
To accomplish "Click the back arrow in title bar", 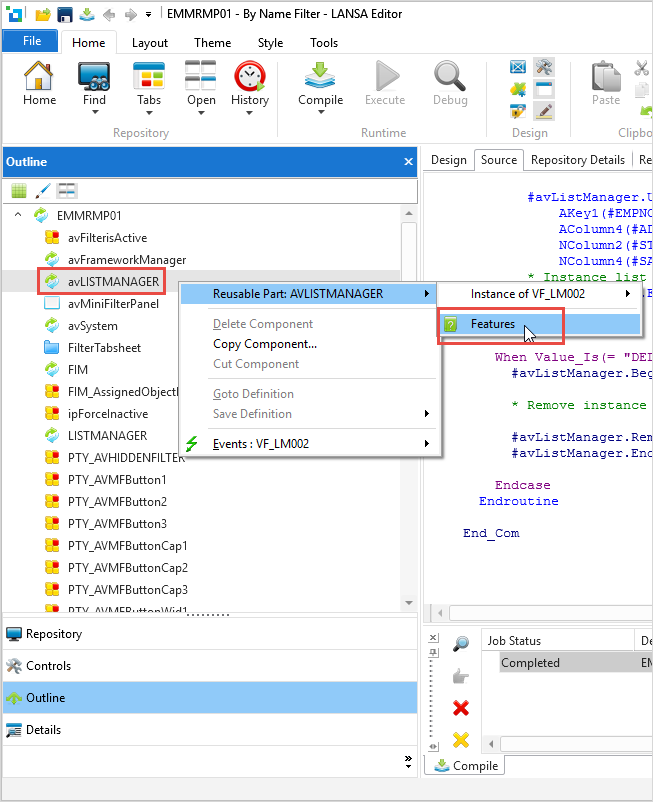I will pos(109,15).
